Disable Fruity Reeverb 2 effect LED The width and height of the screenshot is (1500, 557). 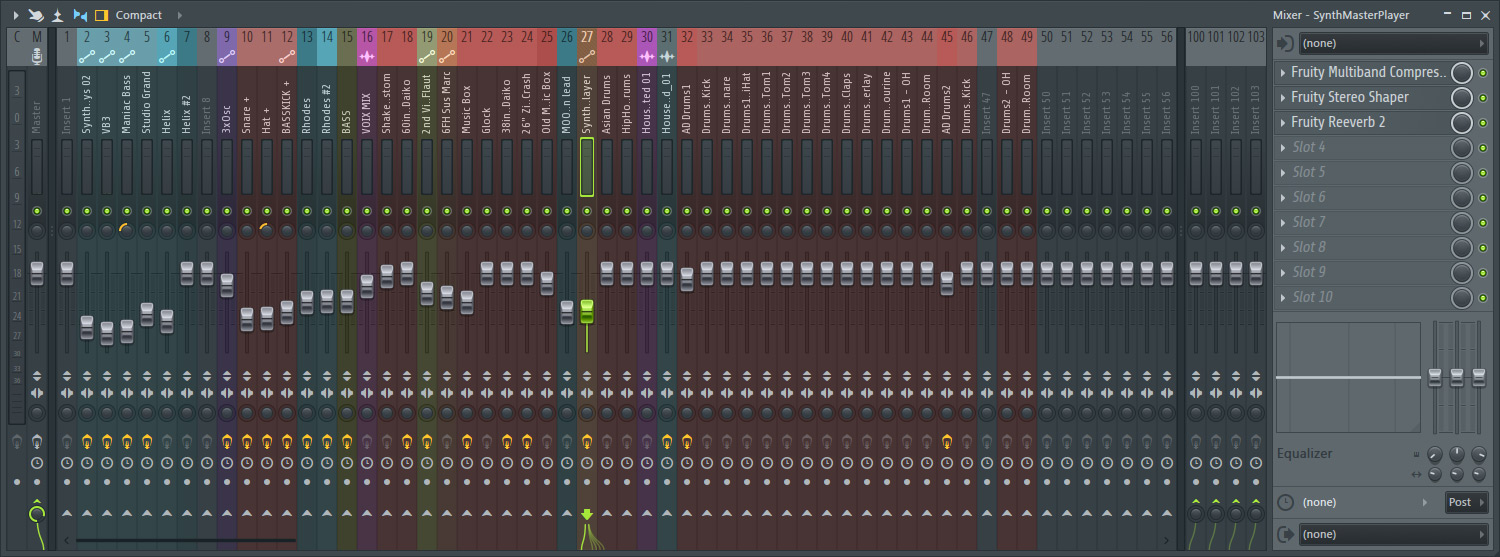[x=1484, y=122]
